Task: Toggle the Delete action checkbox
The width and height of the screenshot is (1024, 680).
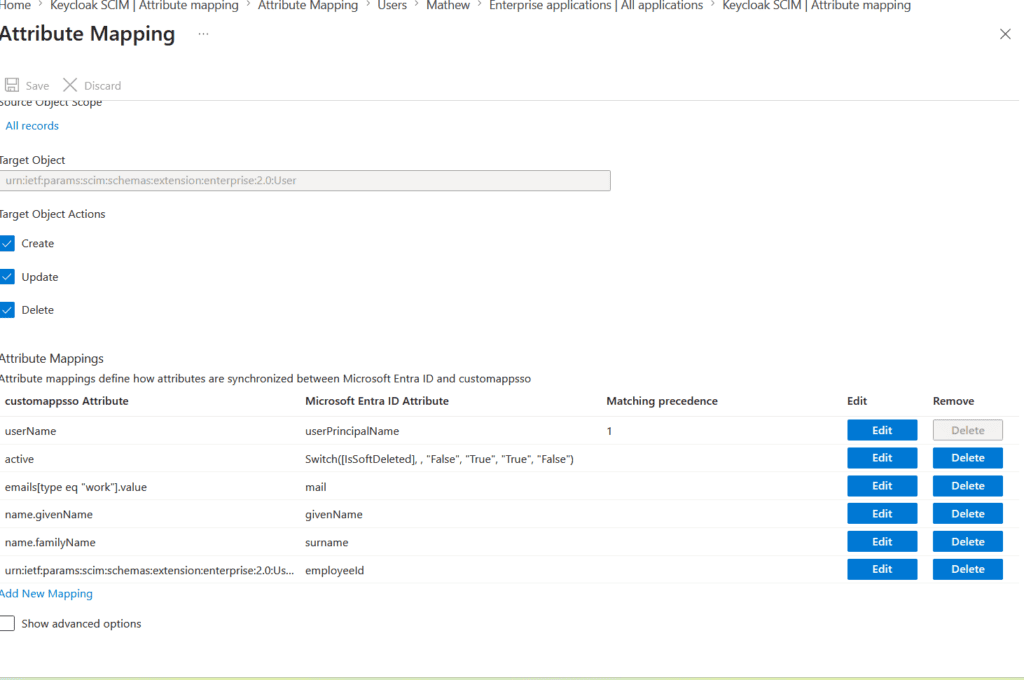Action: 7,310
